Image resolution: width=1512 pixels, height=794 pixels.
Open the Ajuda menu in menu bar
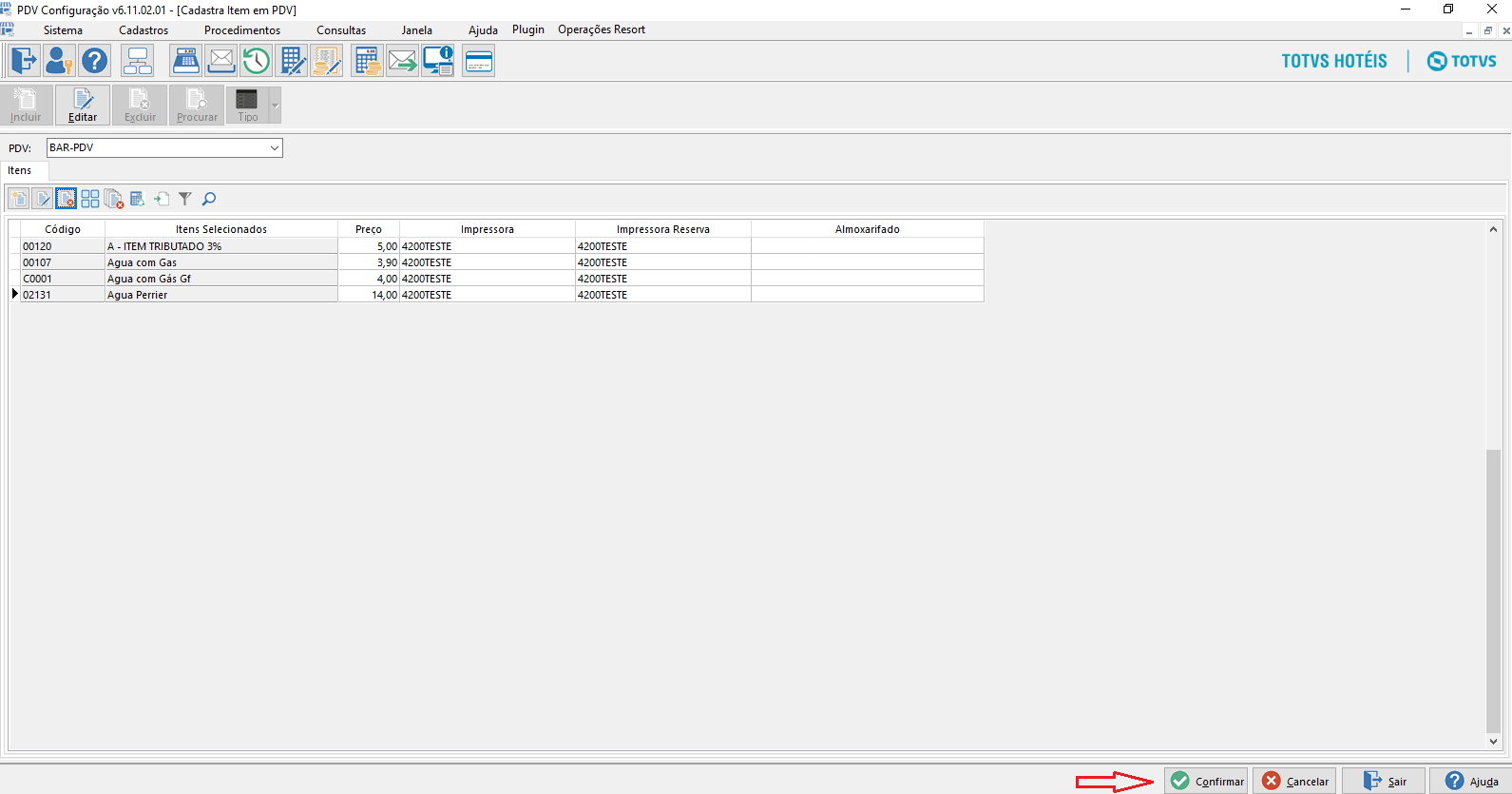coord(483,30)
